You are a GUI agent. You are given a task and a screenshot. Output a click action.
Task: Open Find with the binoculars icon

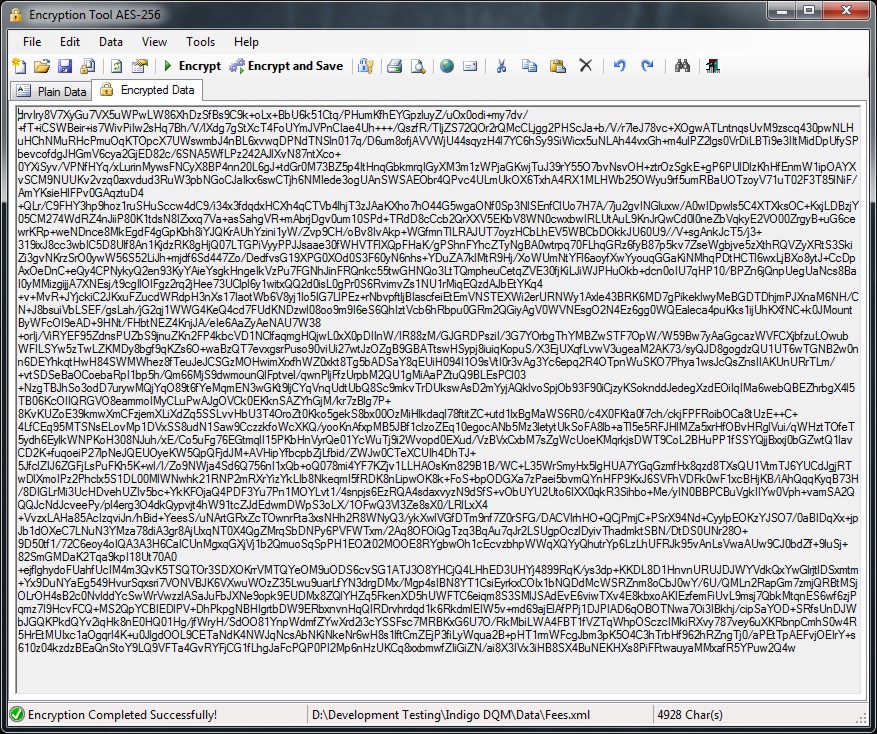tap(684, 66)
